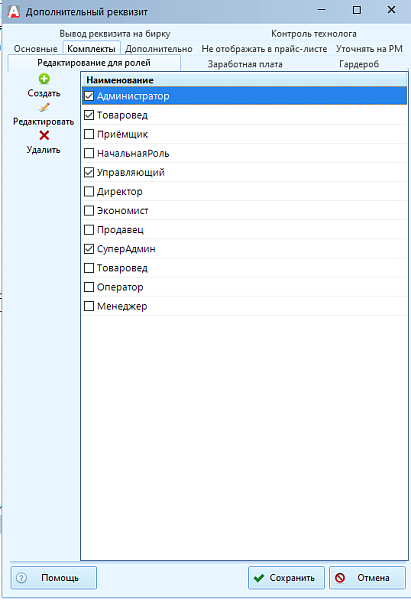The height and width of the screenshot is (600, 411).
Task: Check the Менеджер role checkbox
Action: pos(89,306)
